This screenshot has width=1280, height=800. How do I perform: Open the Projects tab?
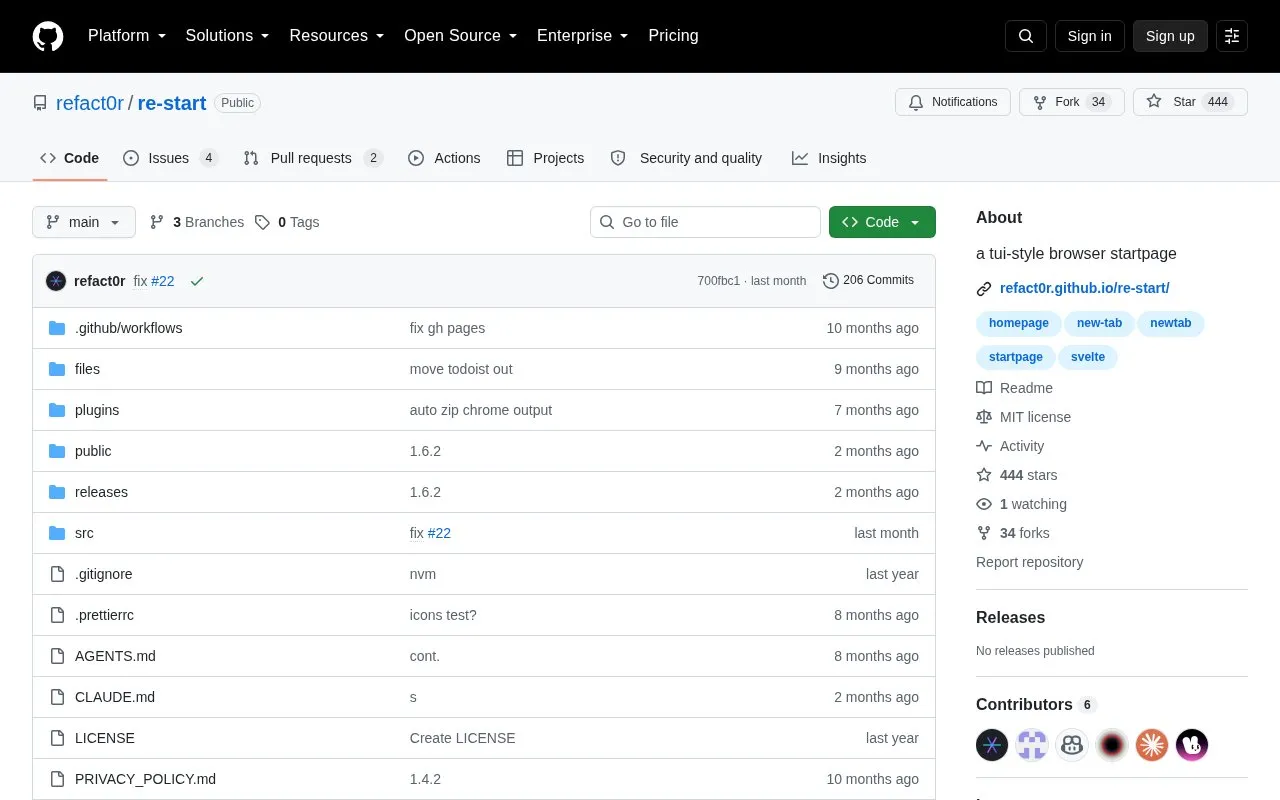pos(545,158)
